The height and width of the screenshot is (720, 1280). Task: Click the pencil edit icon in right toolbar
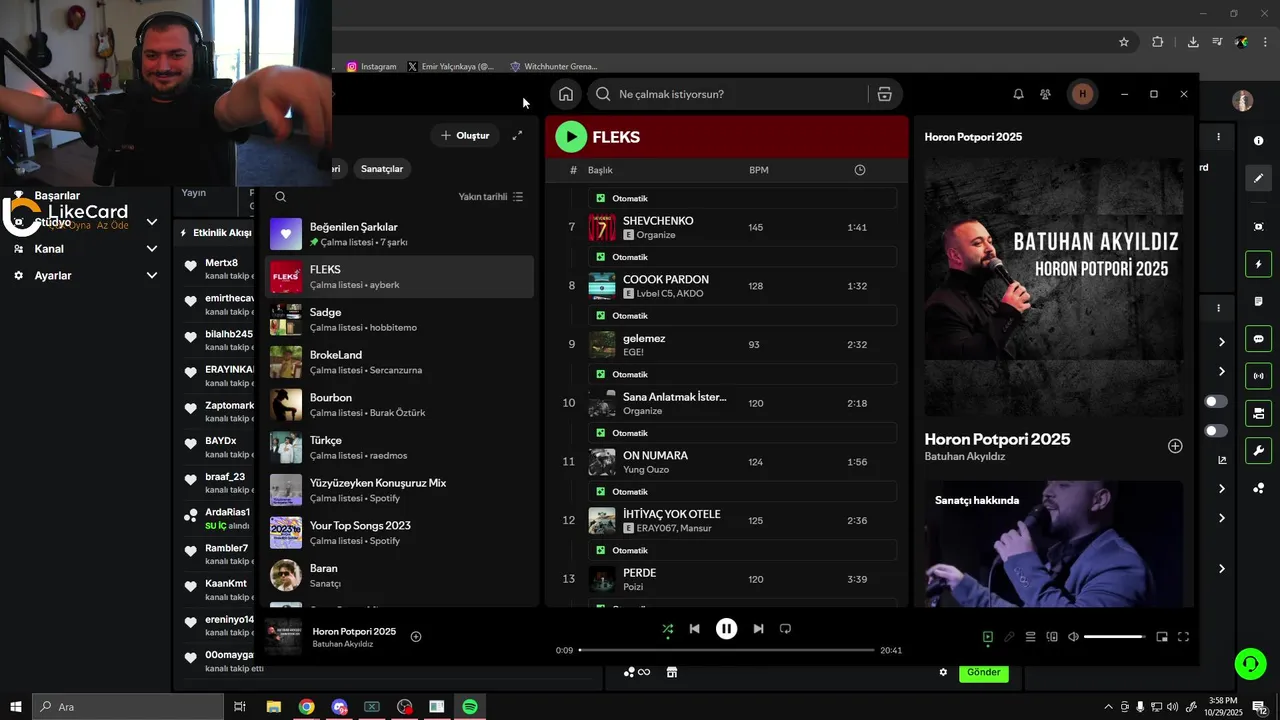[x=1258, y=178]
